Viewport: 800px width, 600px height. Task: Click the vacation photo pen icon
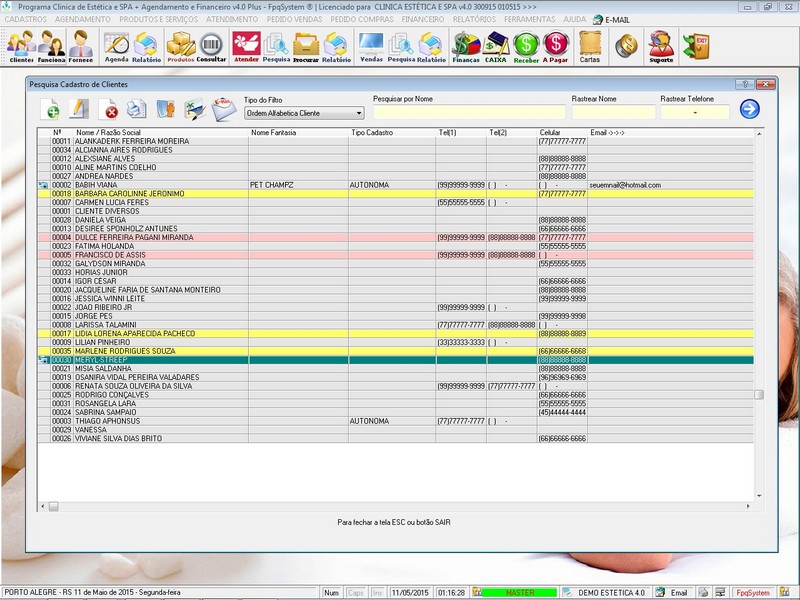[195, 109]
